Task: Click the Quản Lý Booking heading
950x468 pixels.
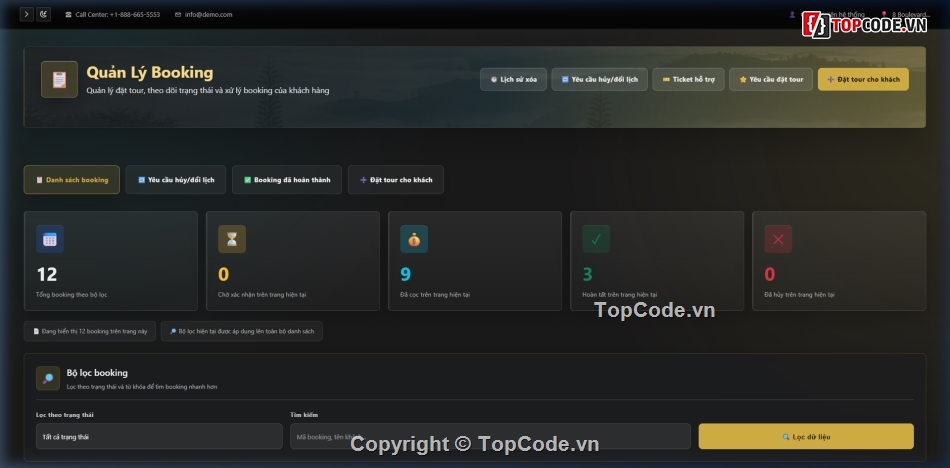Action: 150,73
